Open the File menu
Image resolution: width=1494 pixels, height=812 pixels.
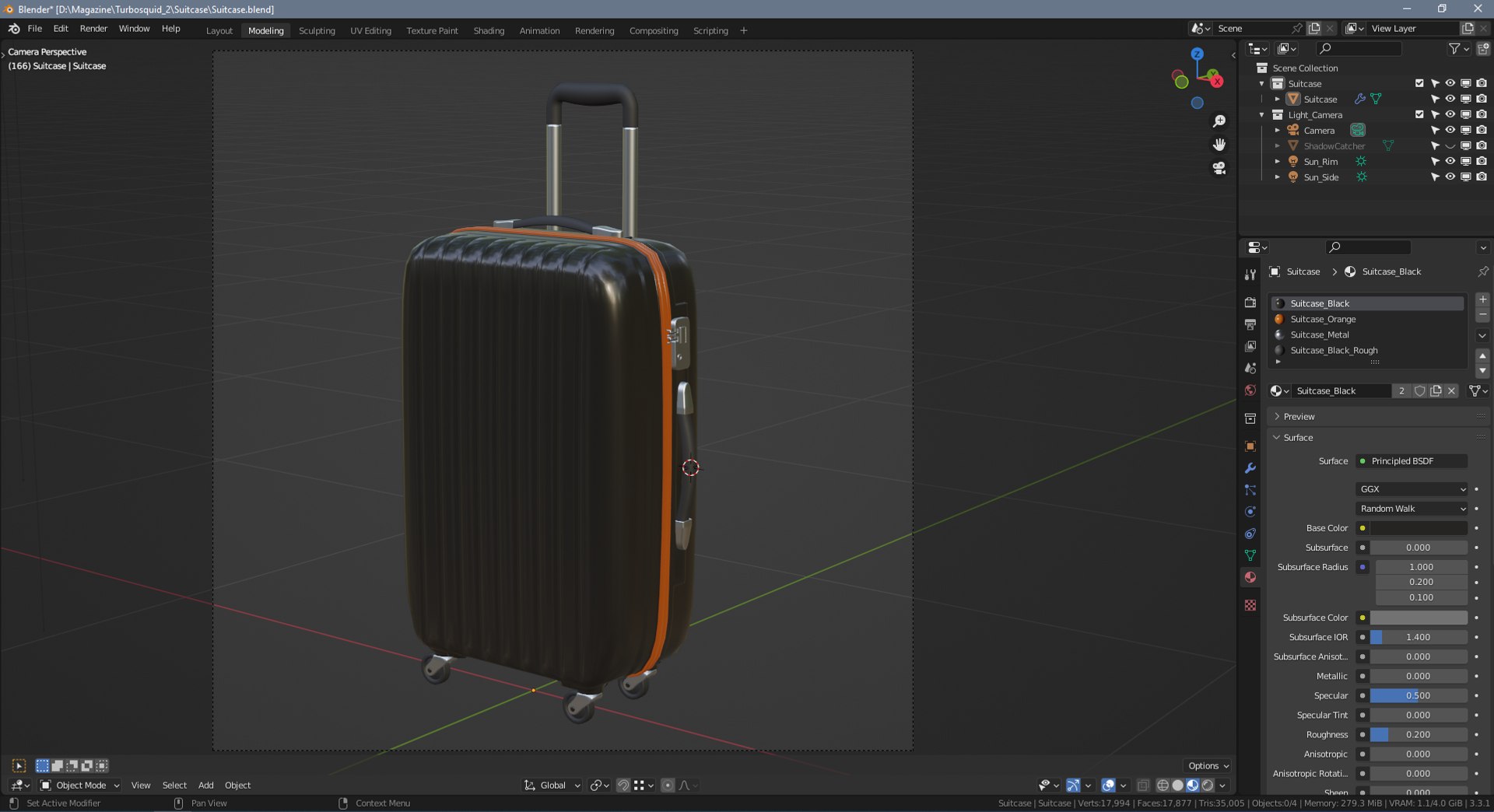35,29
